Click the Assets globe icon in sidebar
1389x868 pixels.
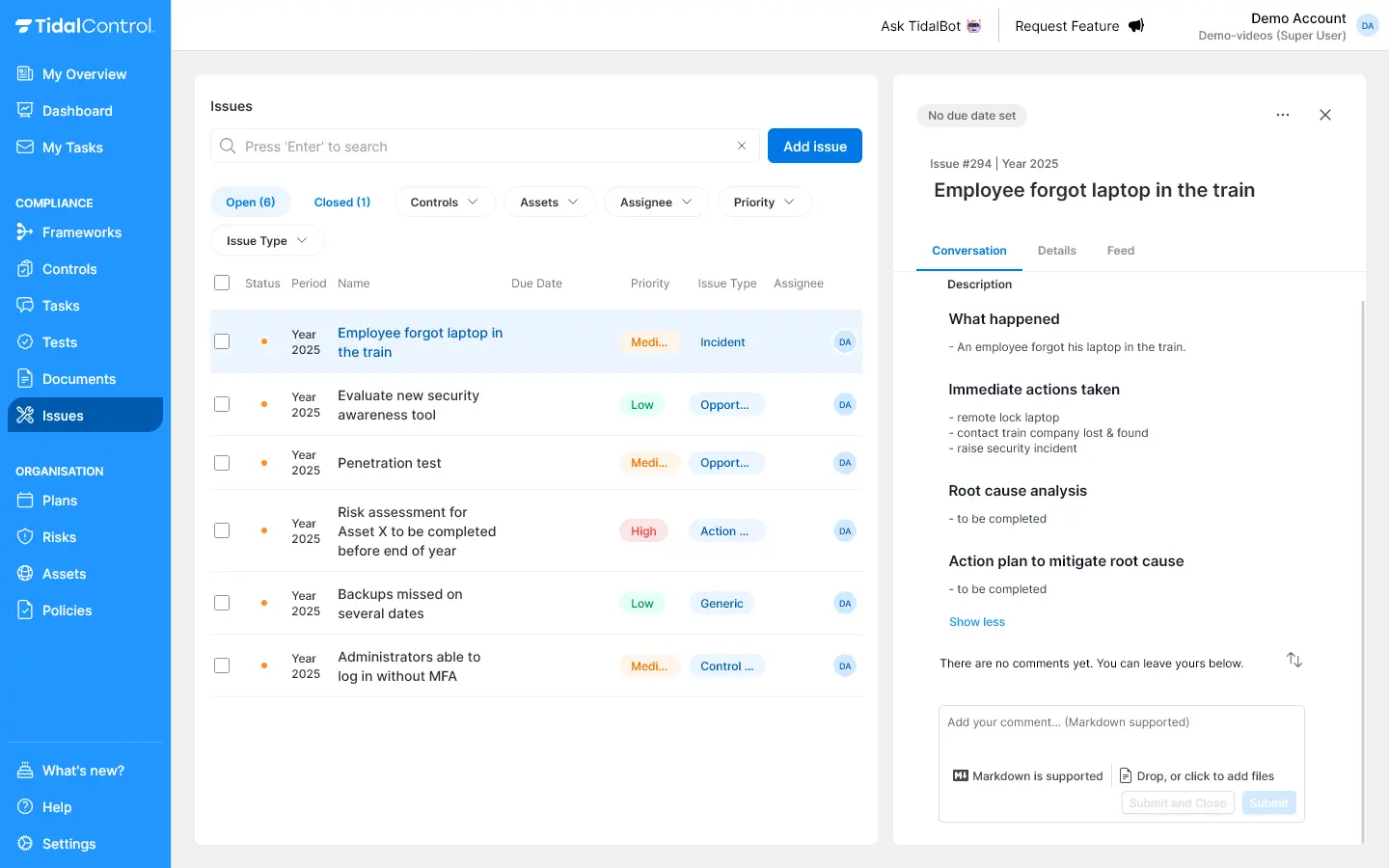[x=25, y=574]
